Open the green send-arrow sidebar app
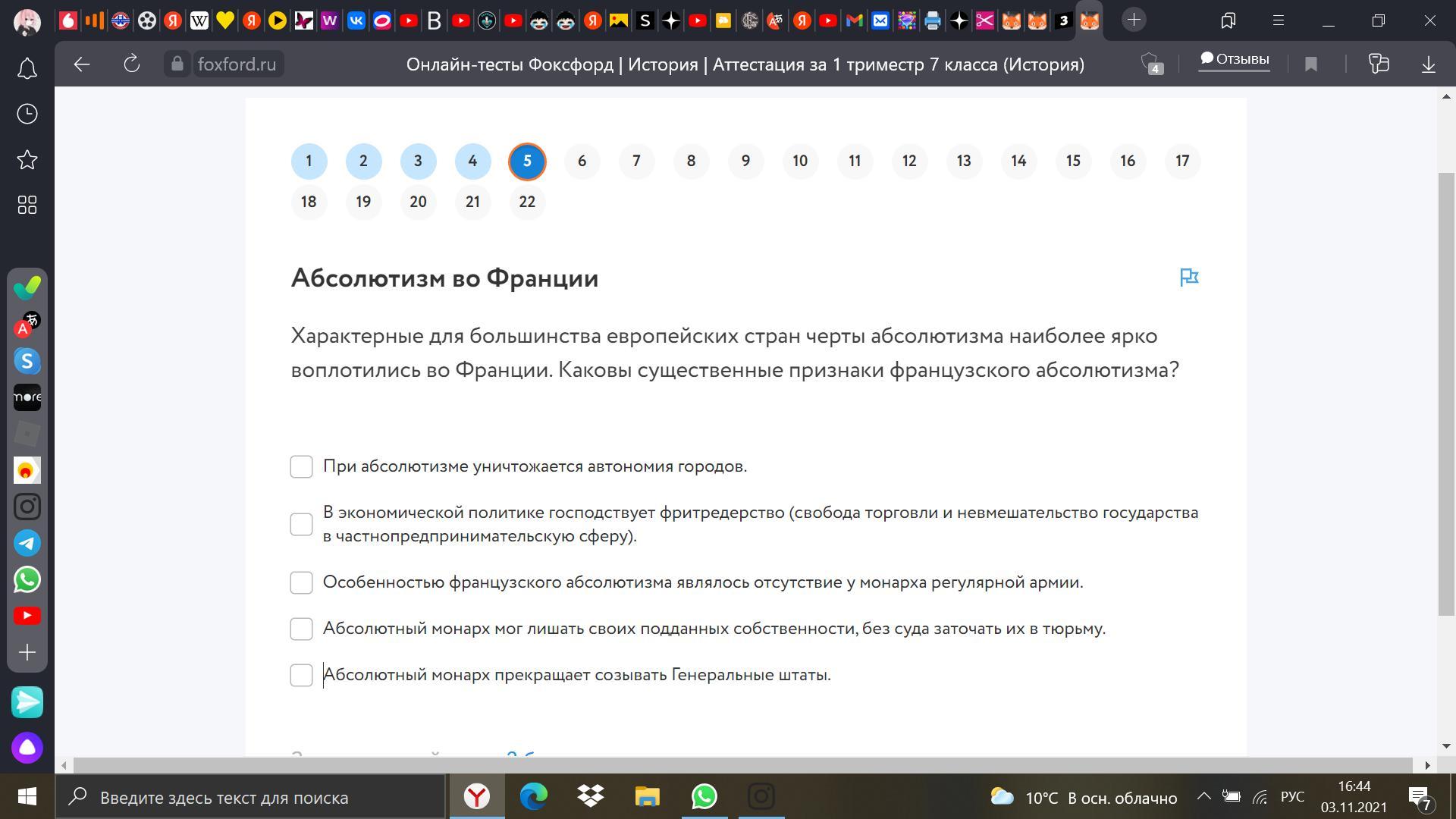This screenshot has height=819, width=1456. click(27, 702)
